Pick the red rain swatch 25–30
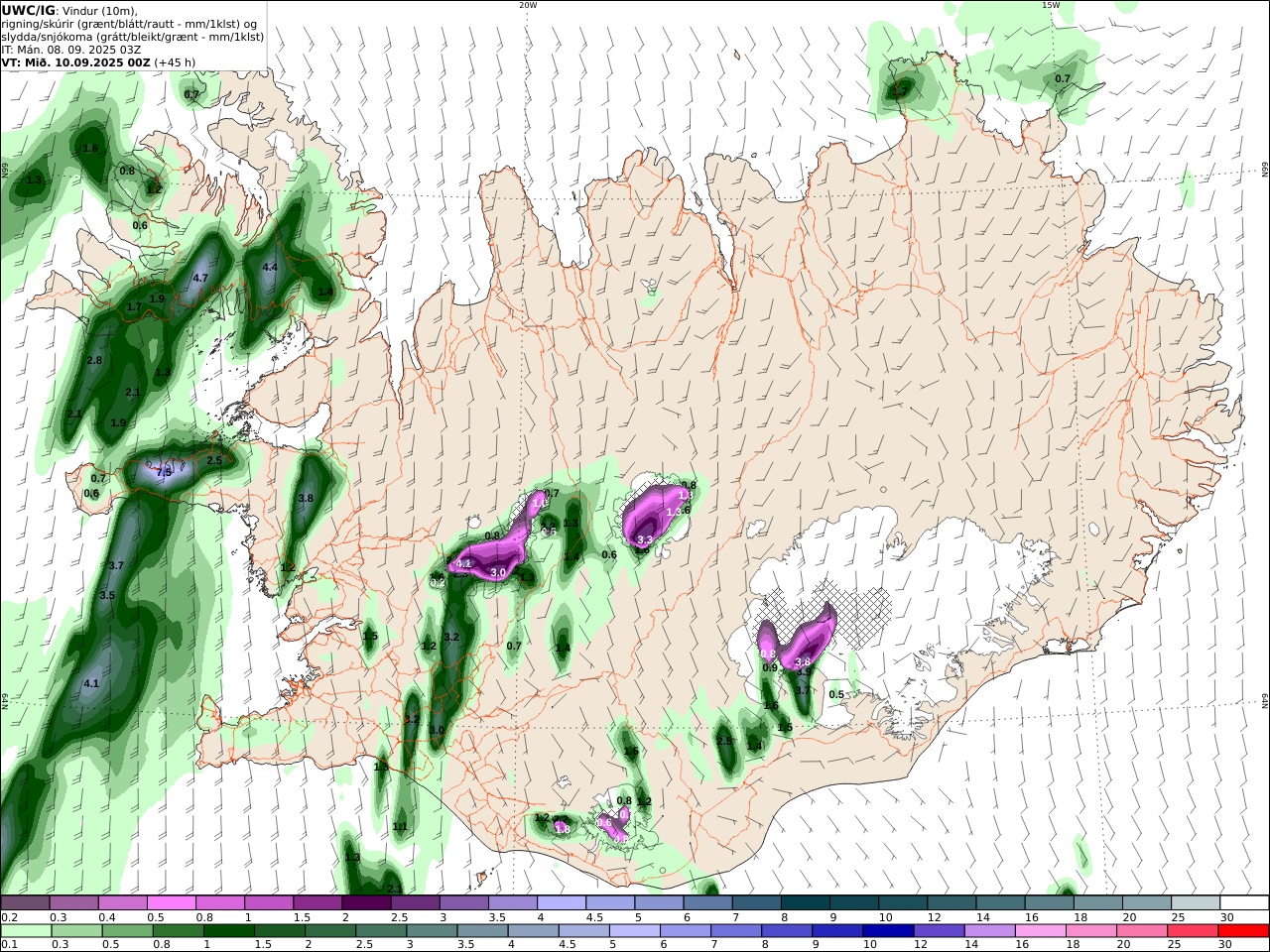1270x952 pixels. point(1193,931)
